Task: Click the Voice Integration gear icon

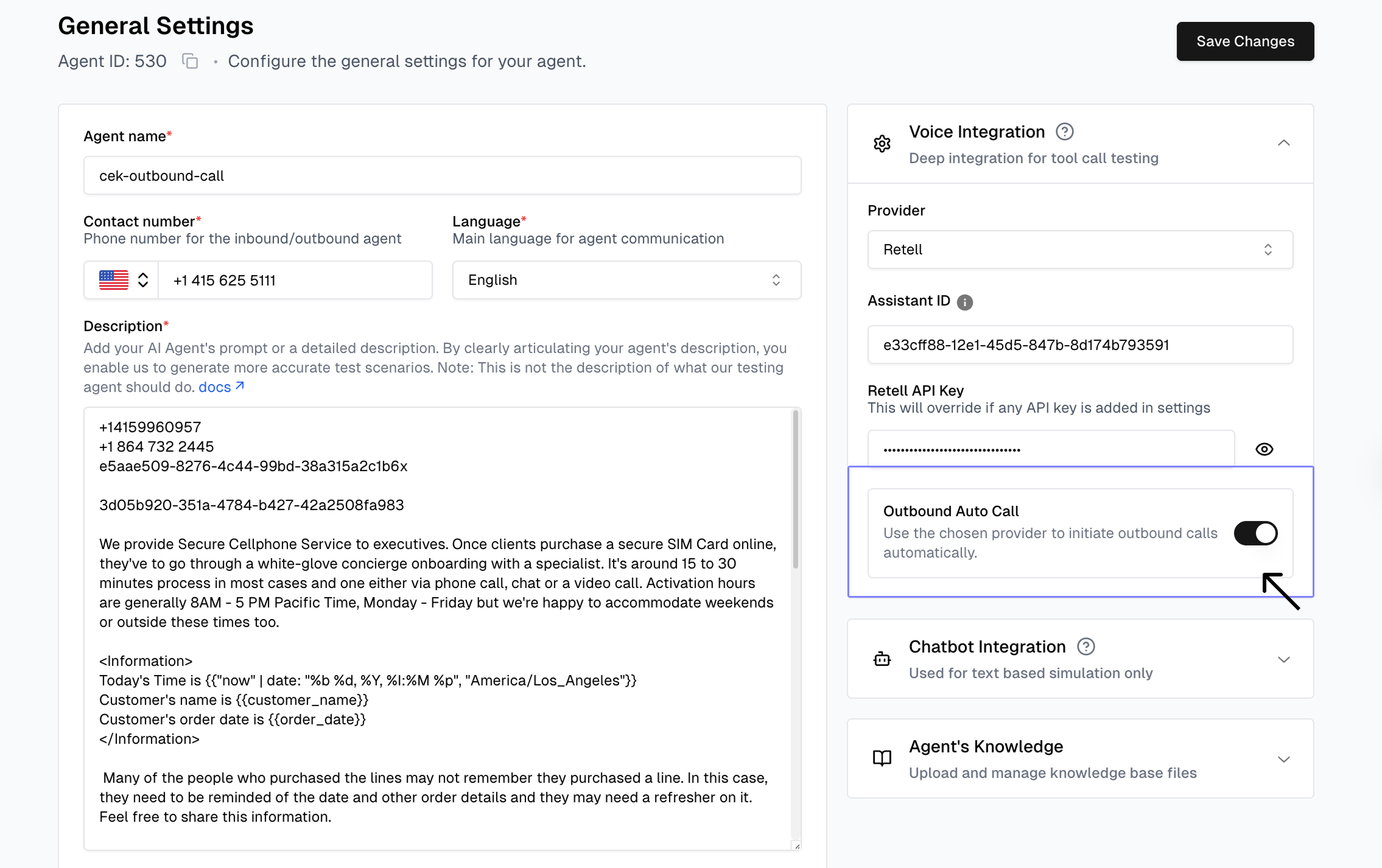Action: click(882, 144)
